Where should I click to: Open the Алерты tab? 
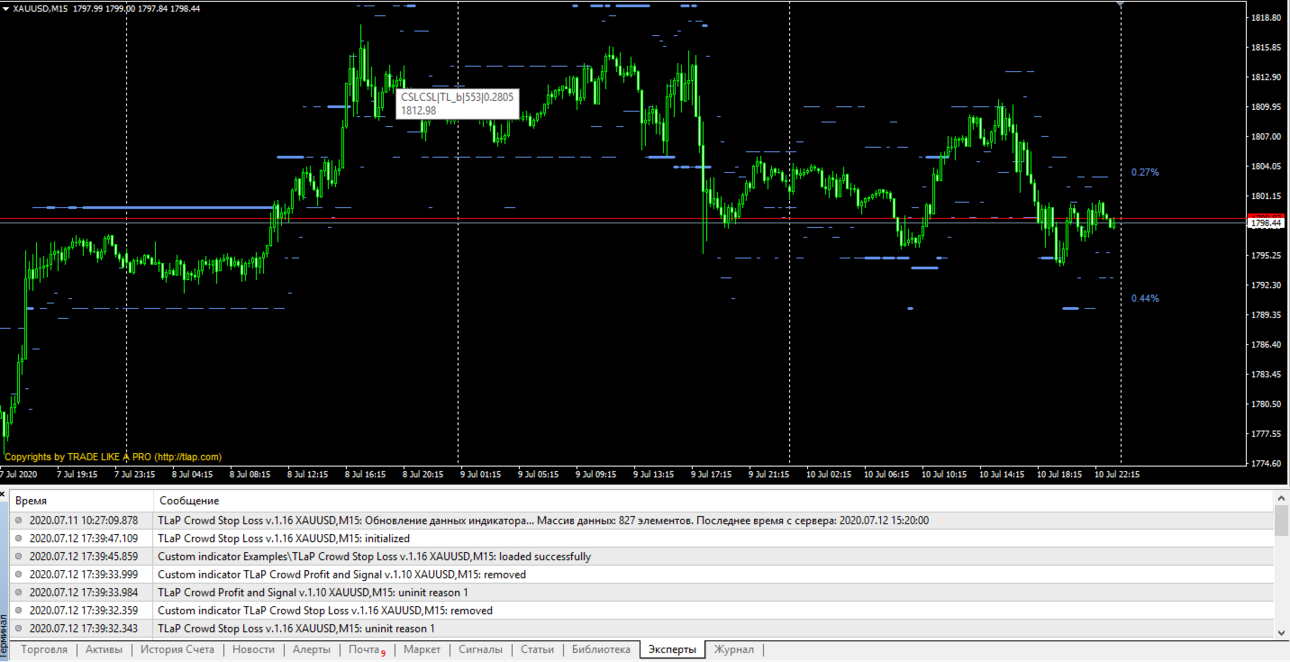311,650
